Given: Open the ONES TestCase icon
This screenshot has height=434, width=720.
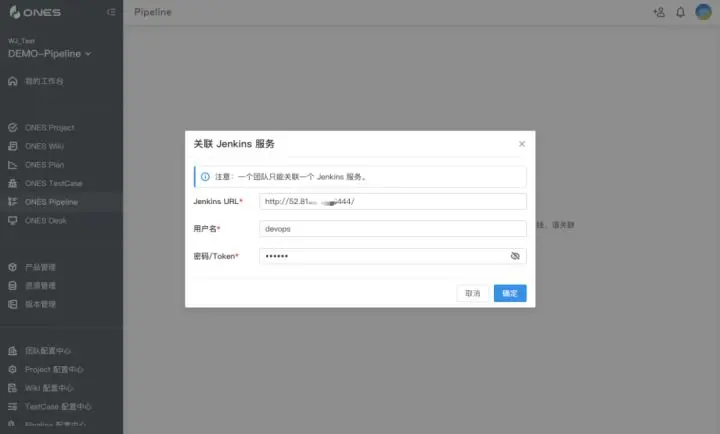Looking at the screenshot, I should click(12, 183).
